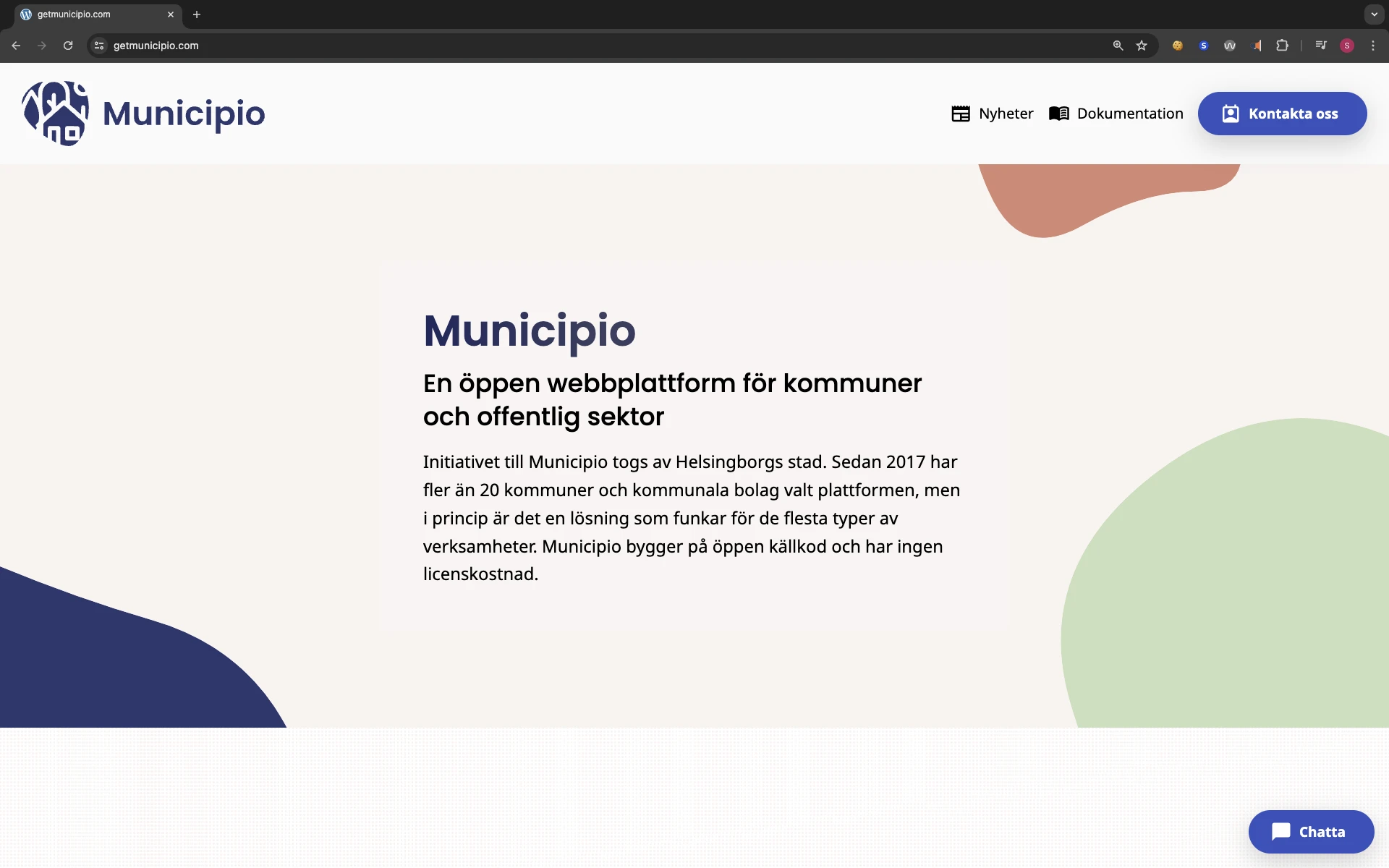Click the Kontakta oss button
Image resolution: width=1389 pixels, height=868 pixels.
click(1282, 114)
